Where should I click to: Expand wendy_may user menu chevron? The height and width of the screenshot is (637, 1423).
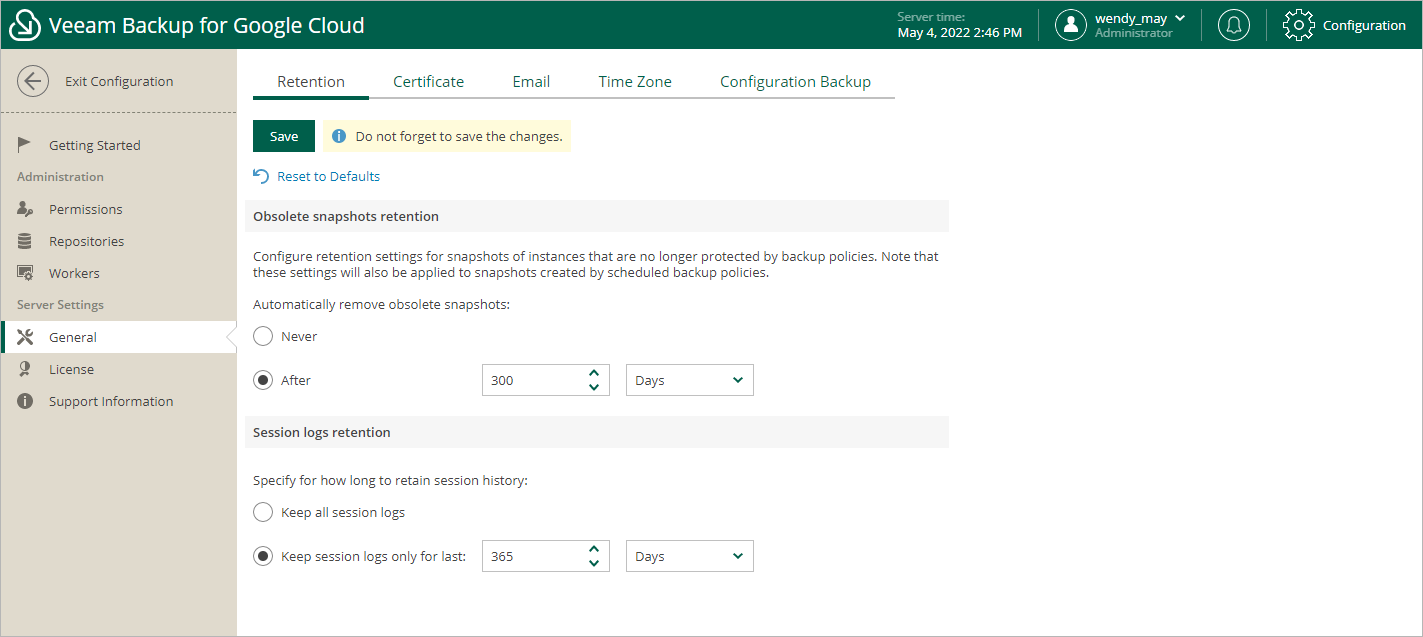pos(1180,18)
